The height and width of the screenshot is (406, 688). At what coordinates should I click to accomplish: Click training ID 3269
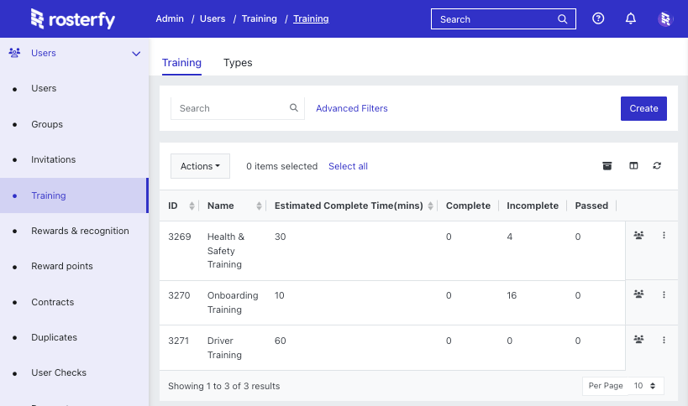click(179, 237)
